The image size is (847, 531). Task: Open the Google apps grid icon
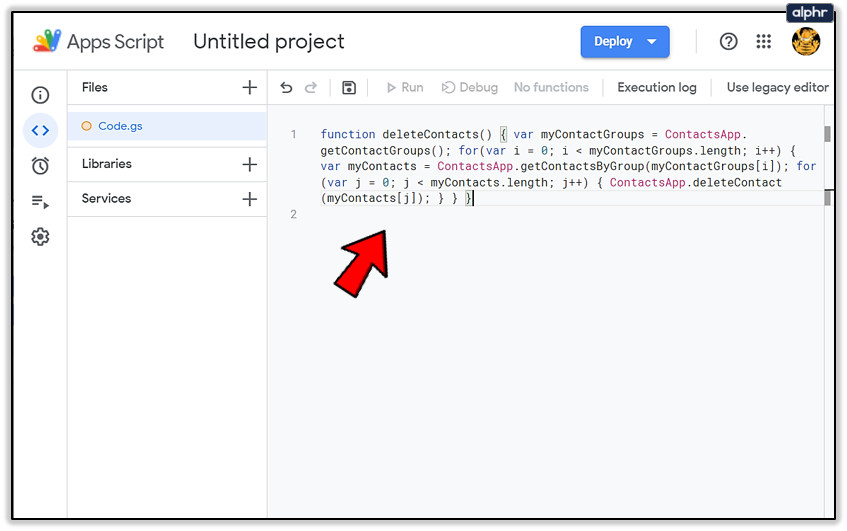764,42
